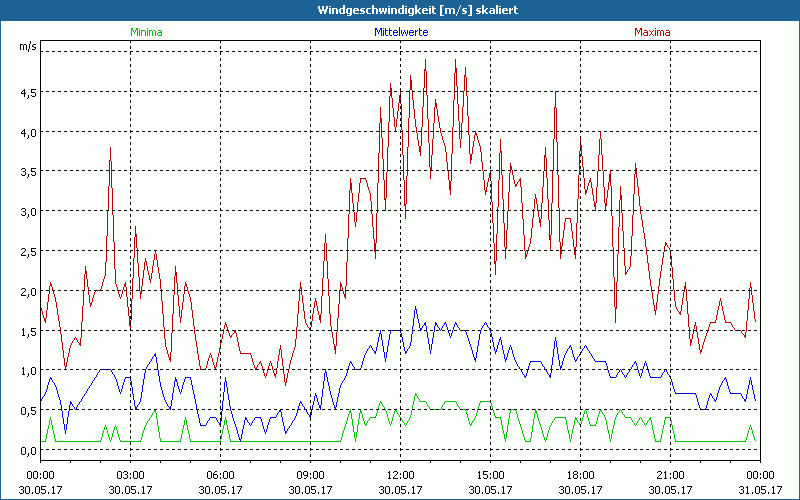The width and height of the screenshot is (800, 500).
Task: Select the blue Mittelwerte legend label
Action: (x=400, y=32)
